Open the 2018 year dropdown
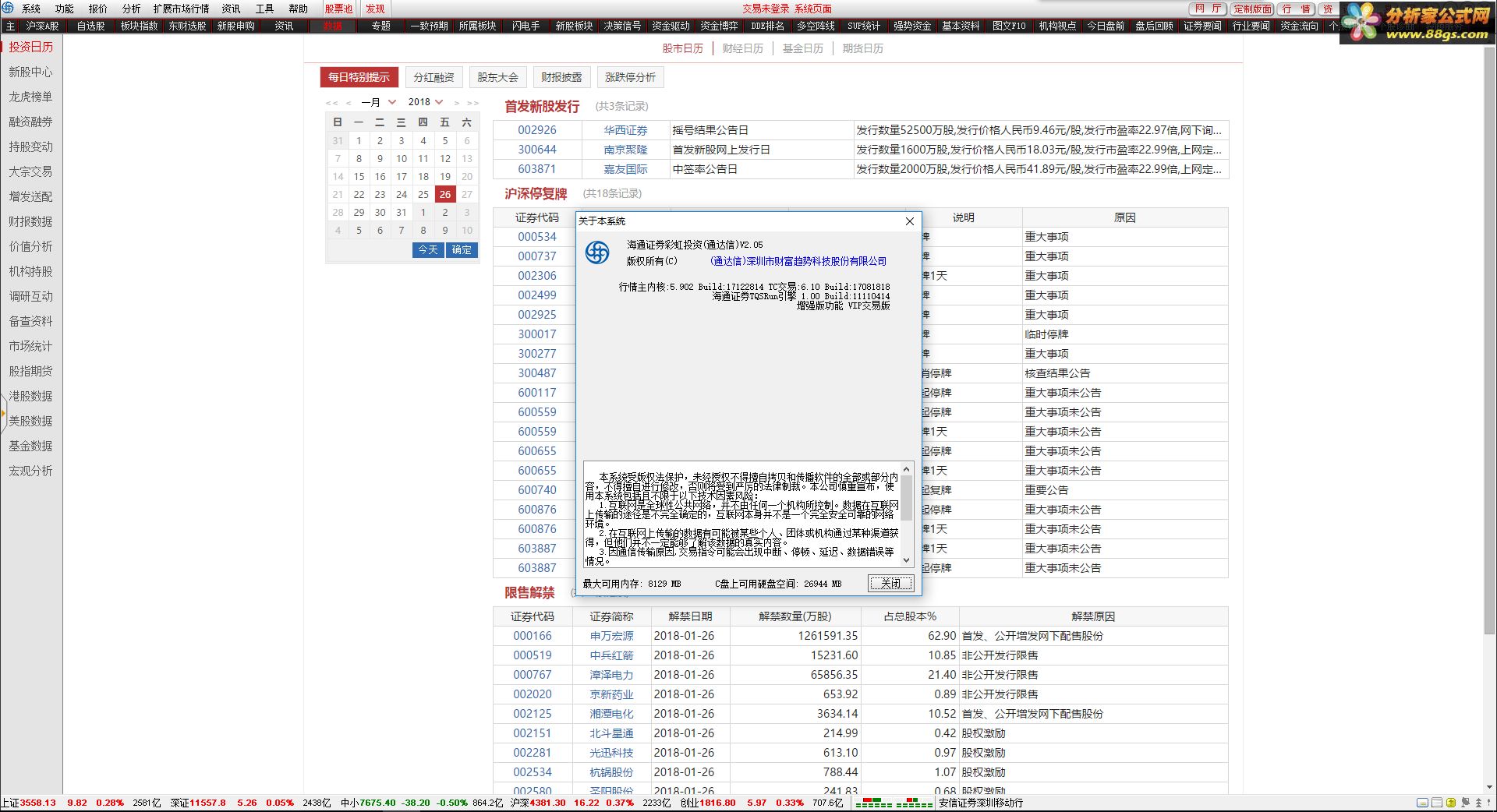This screenshot has height=812, width=1497. click(x=426, y=102)
